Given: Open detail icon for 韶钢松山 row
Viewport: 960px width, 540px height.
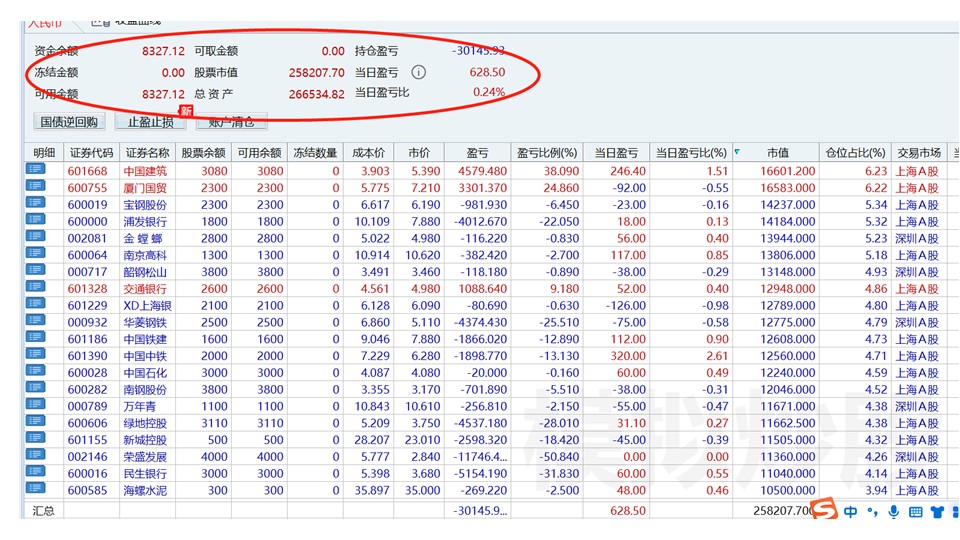Looking at the screenshot, I should click(x=36, y=270).
